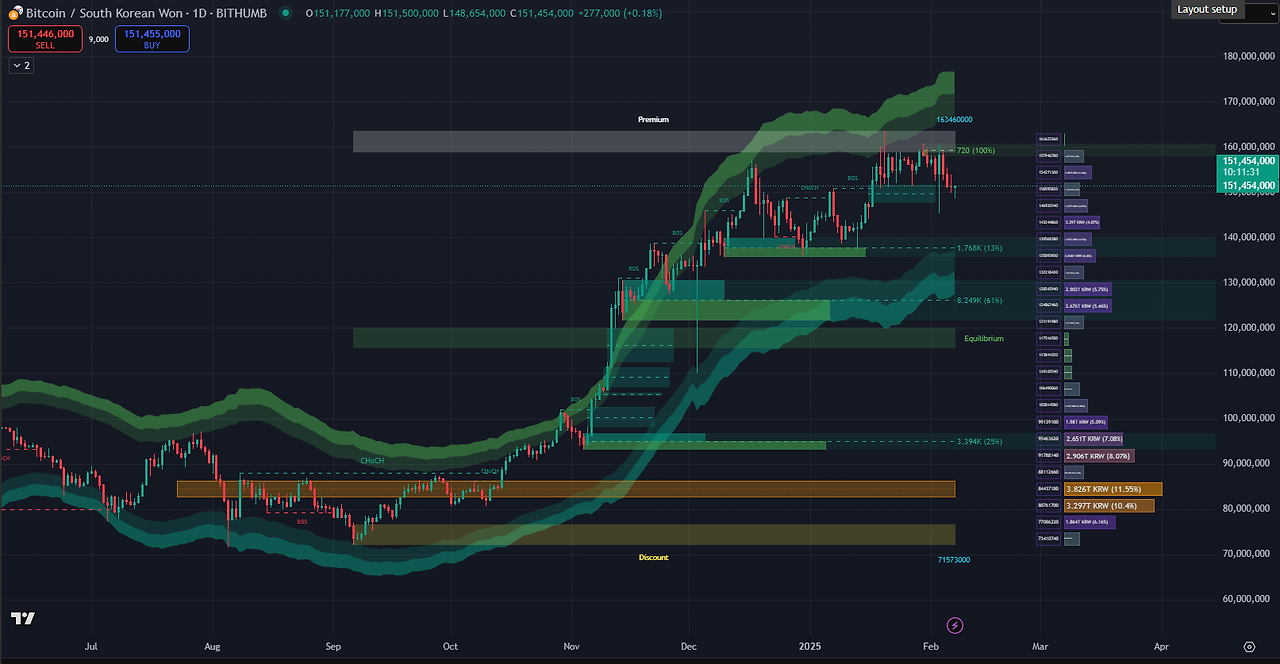Image resolution: width=1280 pixels, height=664 pixels.
Task: Click the purple lightning bolt icon
Action: click(x=955, y=626)
